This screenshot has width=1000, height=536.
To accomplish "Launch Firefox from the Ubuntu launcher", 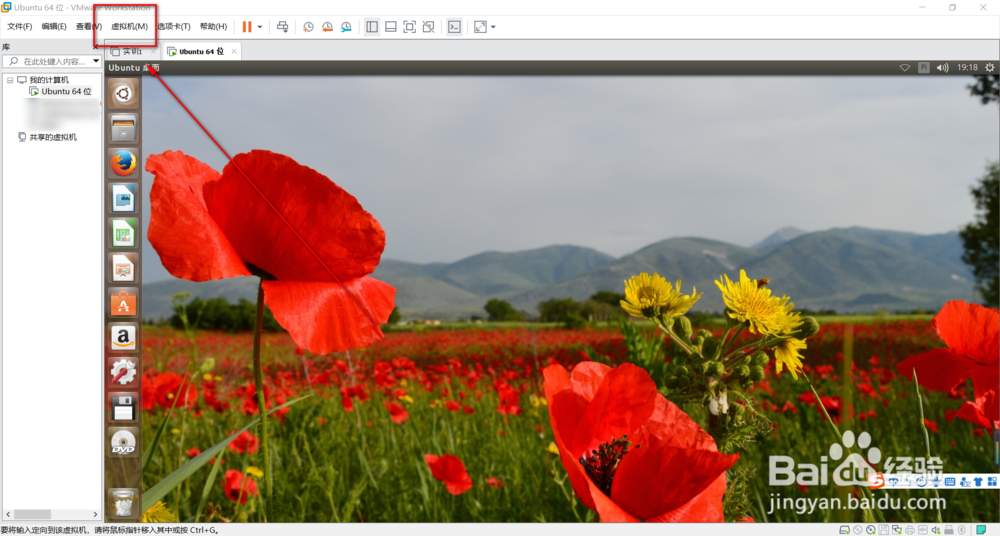I will point(123,163).
